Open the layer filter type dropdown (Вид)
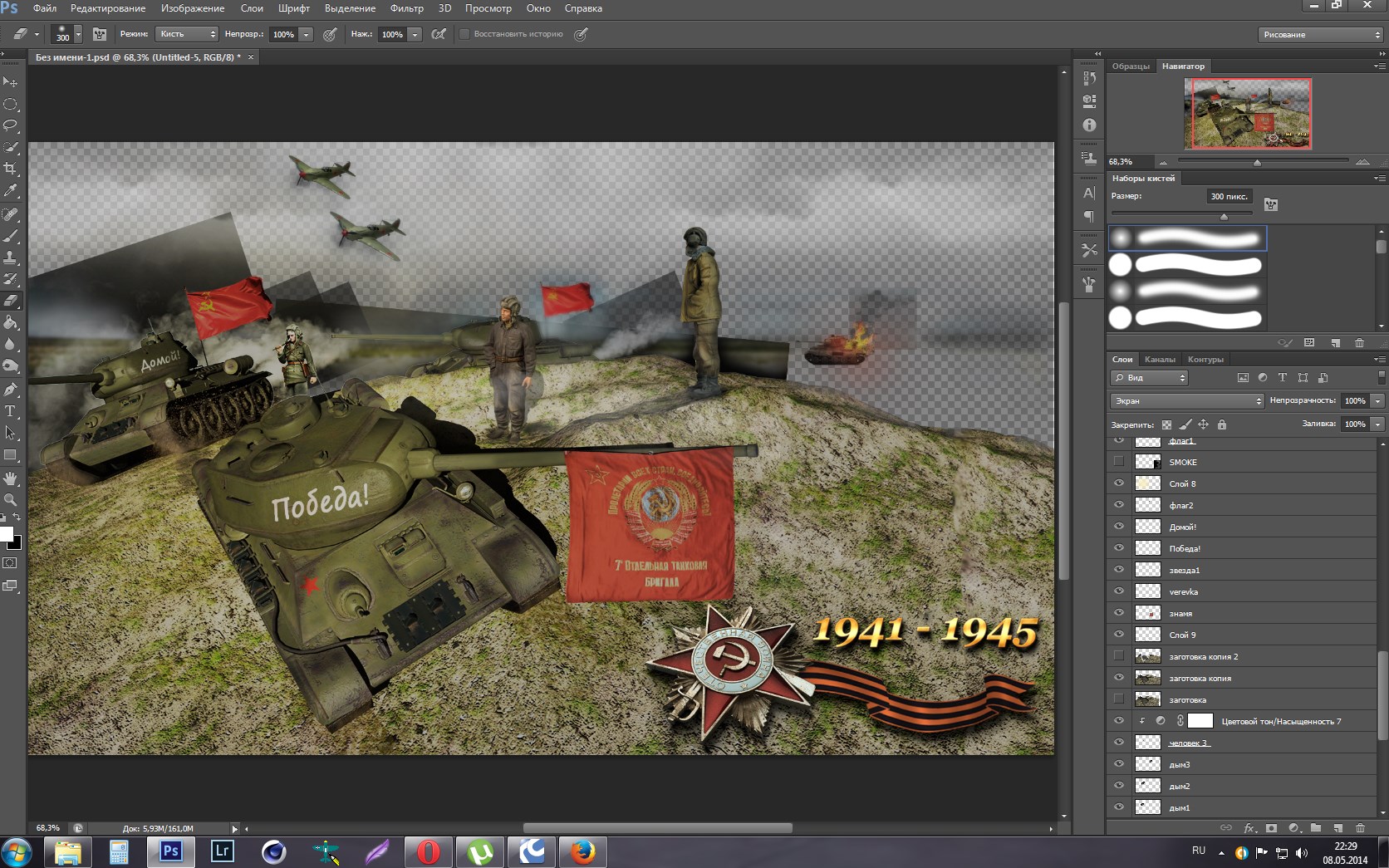This screenshot has width=1389, height=868. click(x=1149, y=378)
